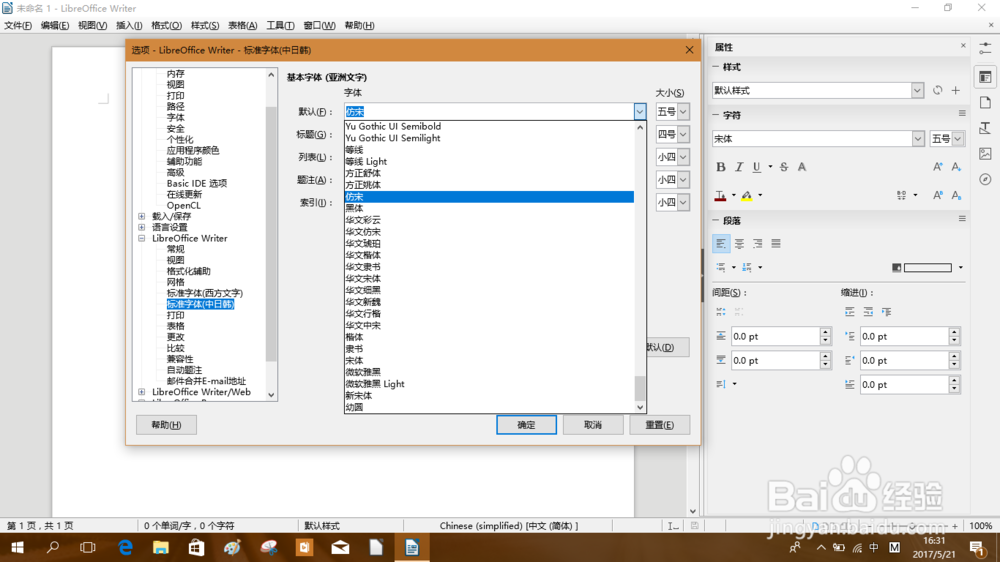Expand the LibreOffice Writer/Web tree node
1000x562 pixels.
coord(142,392)
